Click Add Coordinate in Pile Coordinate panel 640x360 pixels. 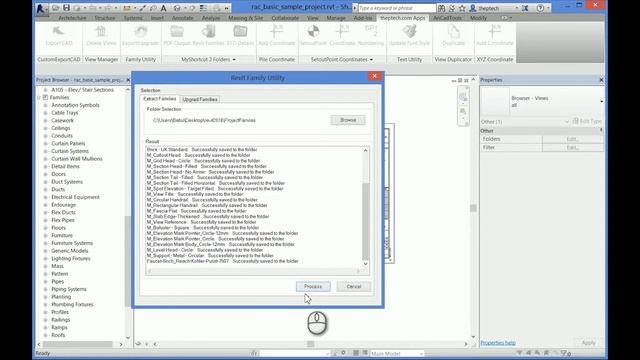tap(276, 36)
